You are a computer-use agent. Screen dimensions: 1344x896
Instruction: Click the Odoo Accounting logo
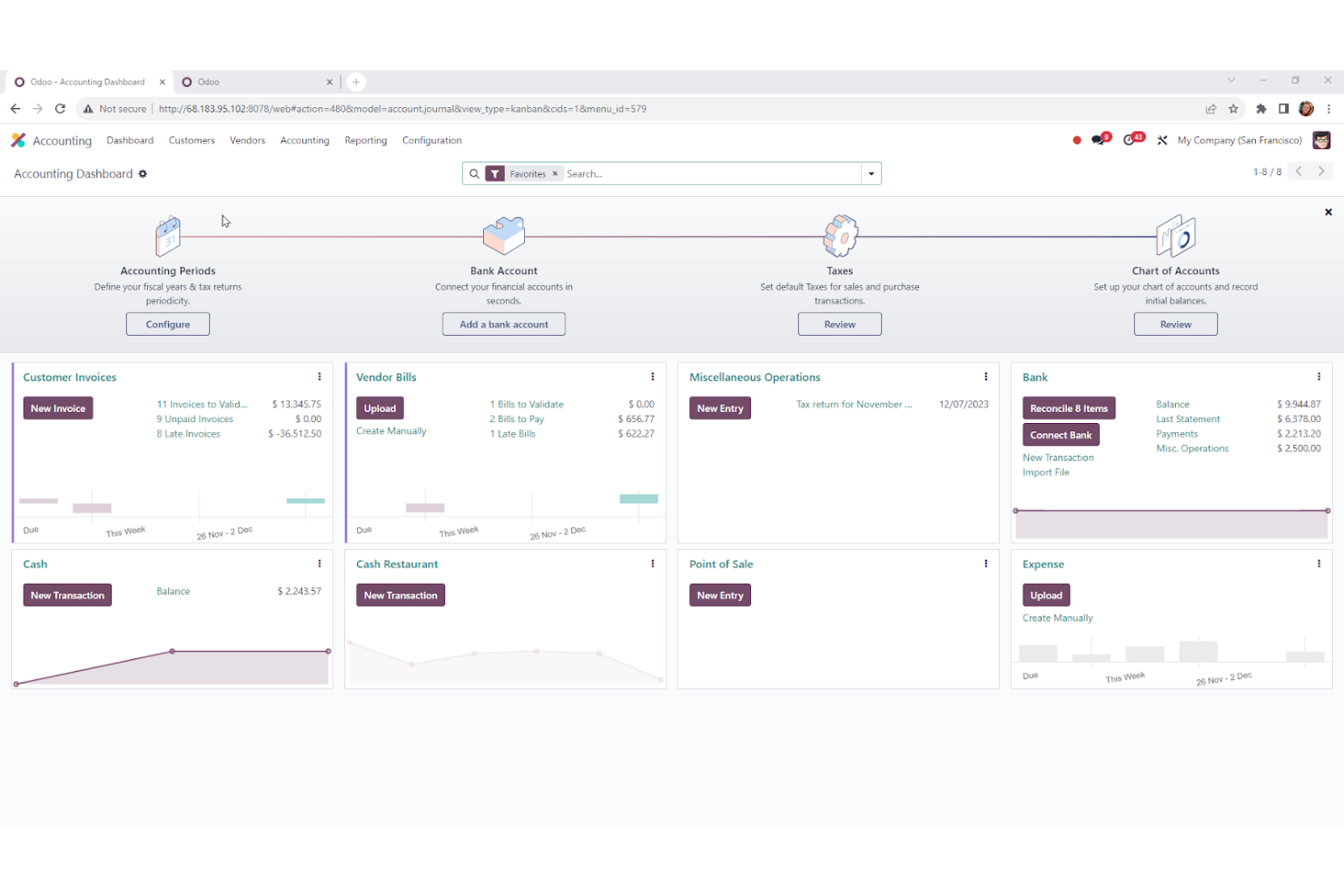tap(18, 140)
